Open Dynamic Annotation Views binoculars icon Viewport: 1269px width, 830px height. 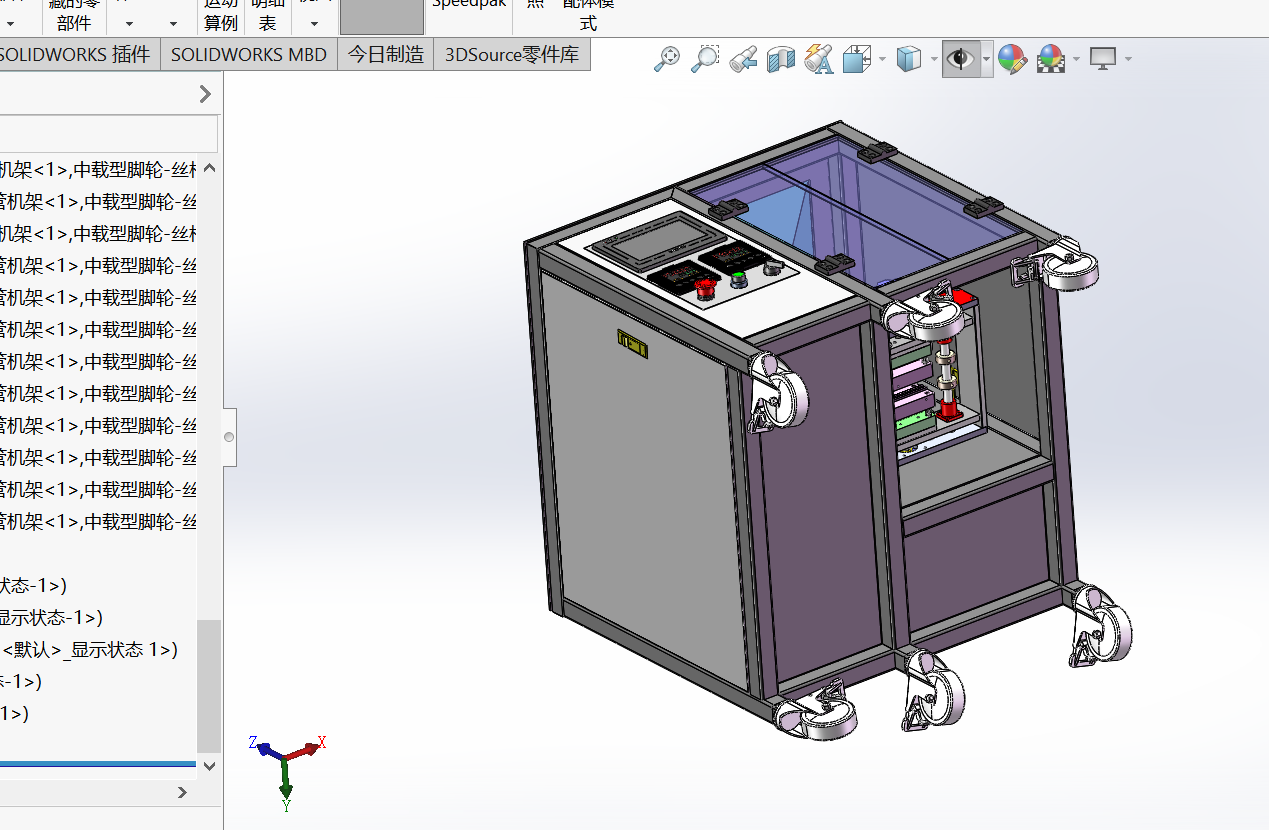click(819, 59)
